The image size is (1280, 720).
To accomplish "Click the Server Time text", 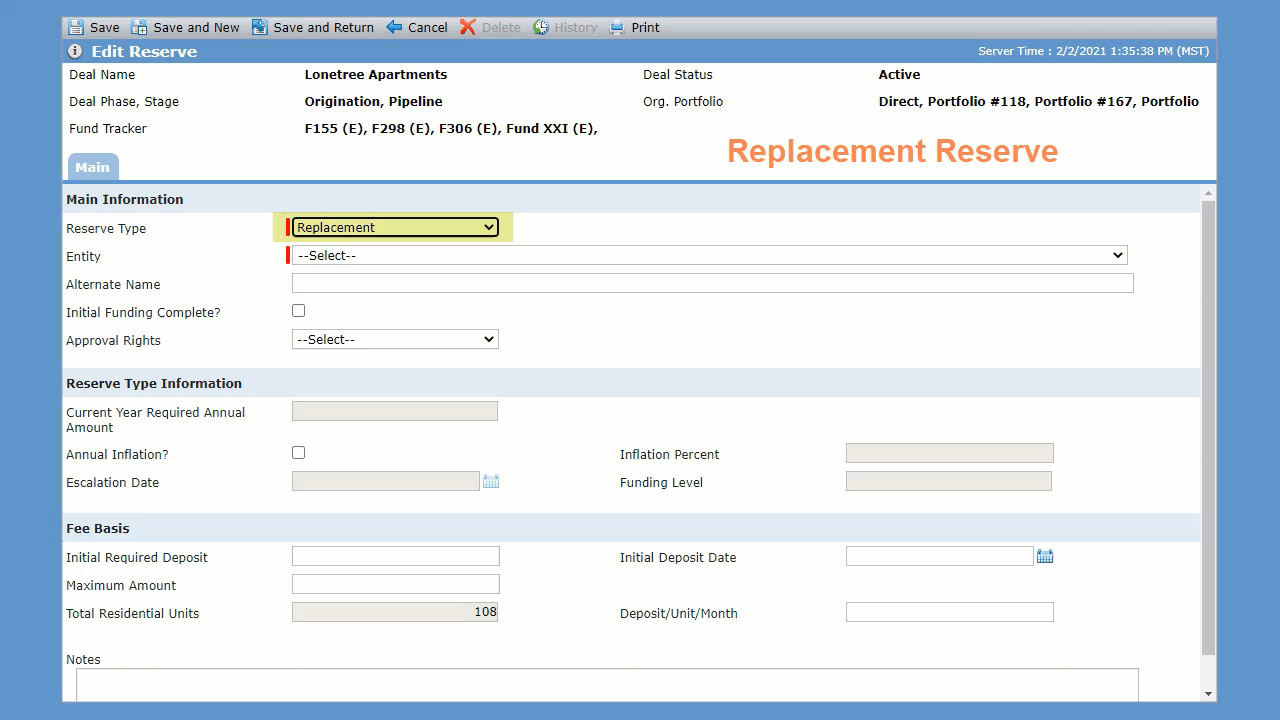I will pyautogui.click(x=1093, y=51).
